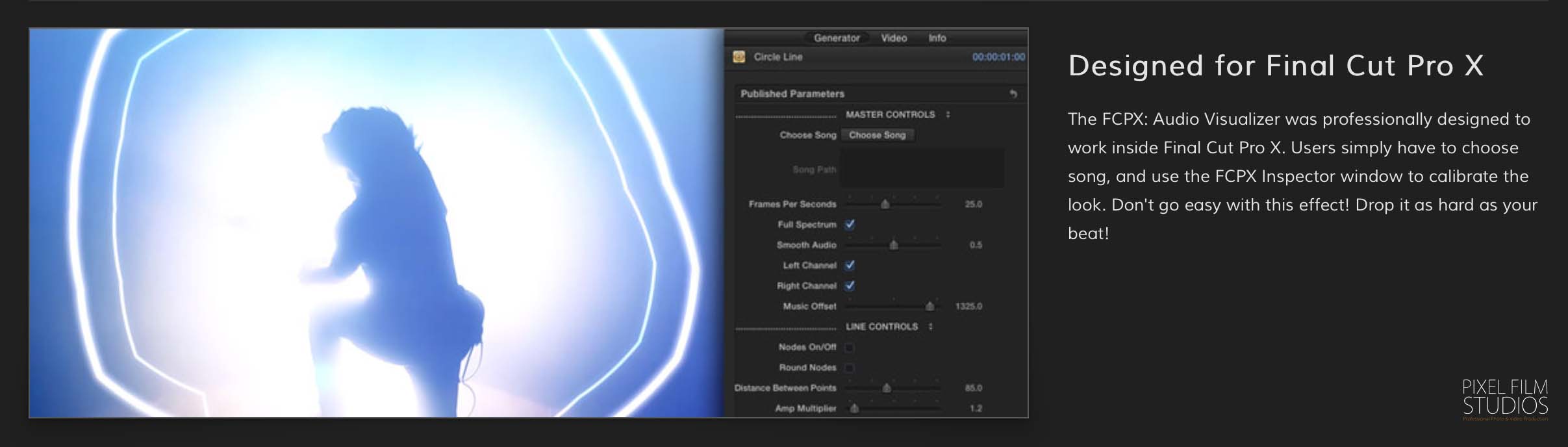This screenshot has height=447, width=1568.
Task: Switch to the Generator tab
Action: tap(837, 38)
